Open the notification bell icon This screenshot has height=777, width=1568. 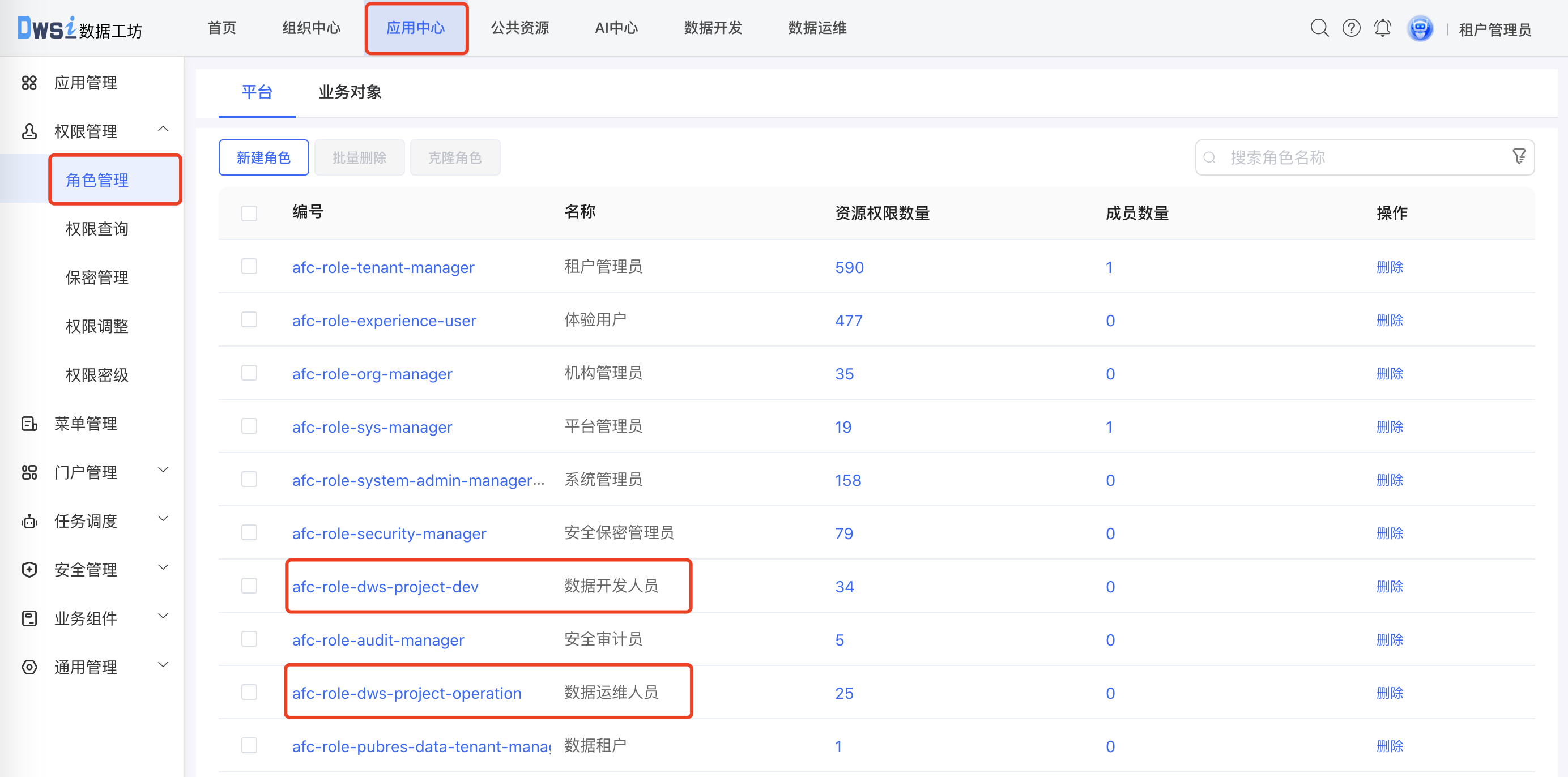point(1382,28)
